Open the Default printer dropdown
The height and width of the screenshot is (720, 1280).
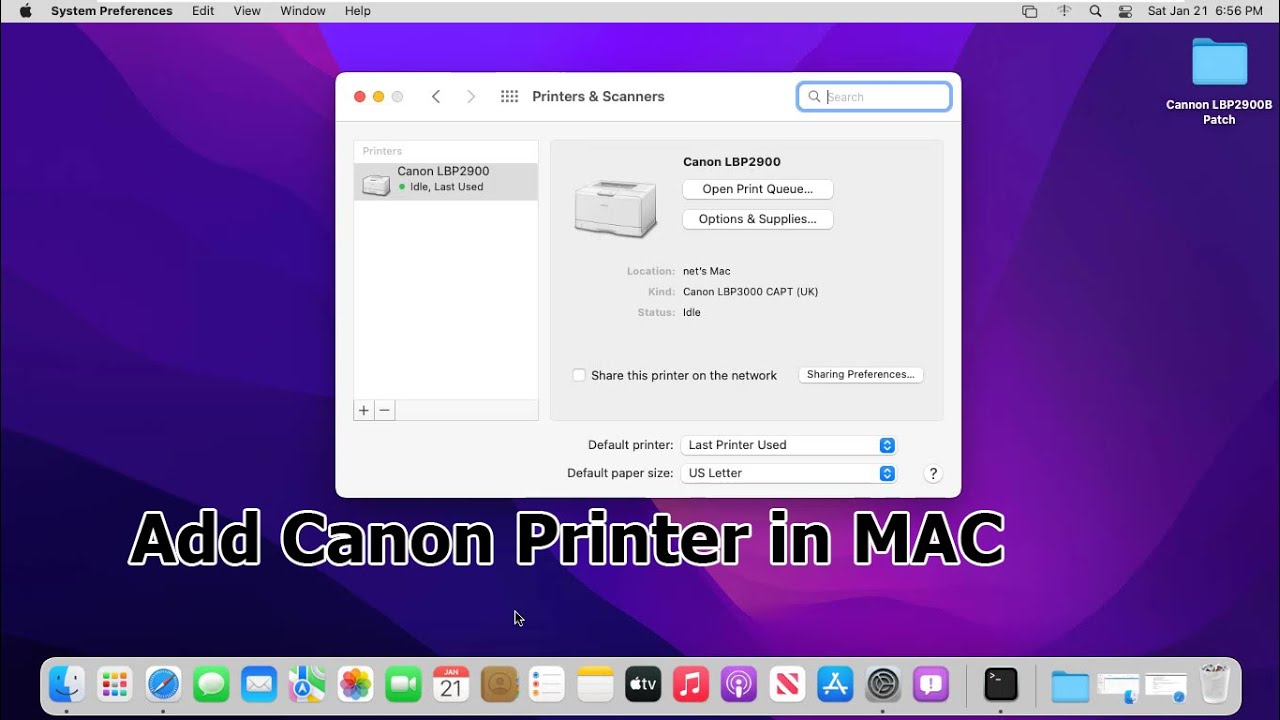pos(788,445)
